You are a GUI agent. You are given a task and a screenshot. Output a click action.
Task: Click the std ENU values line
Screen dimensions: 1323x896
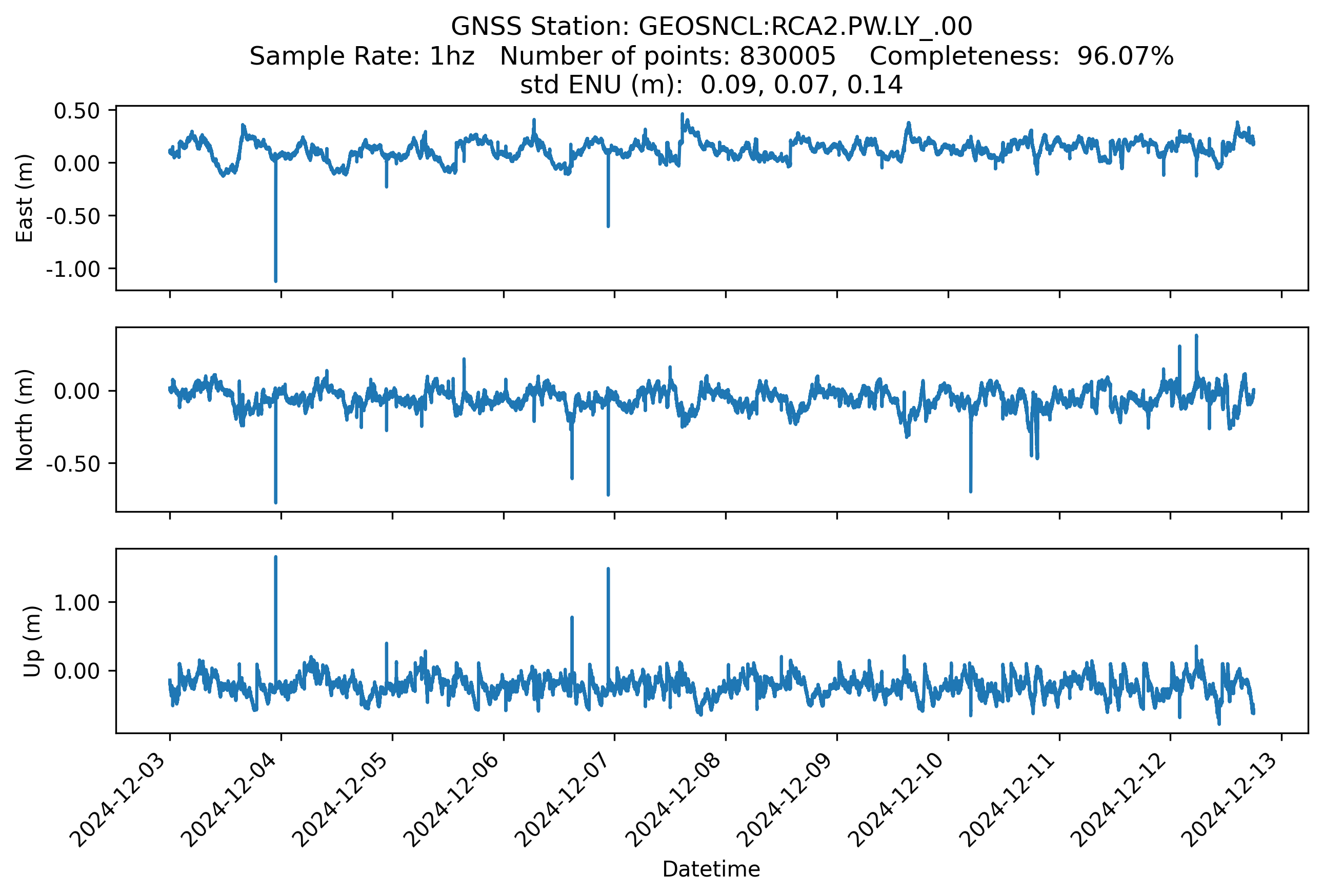pyautogui.click(x=711, y=85)
